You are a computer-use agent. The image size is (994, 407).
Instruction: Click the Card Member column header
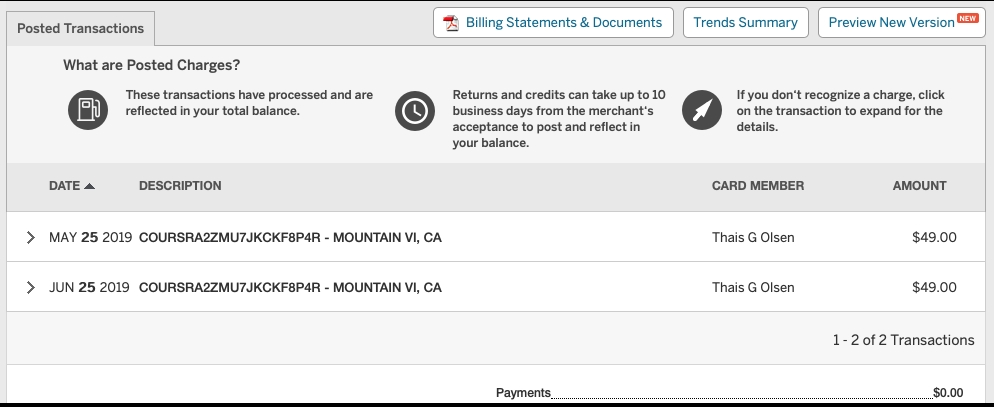(x=757, y=186)
